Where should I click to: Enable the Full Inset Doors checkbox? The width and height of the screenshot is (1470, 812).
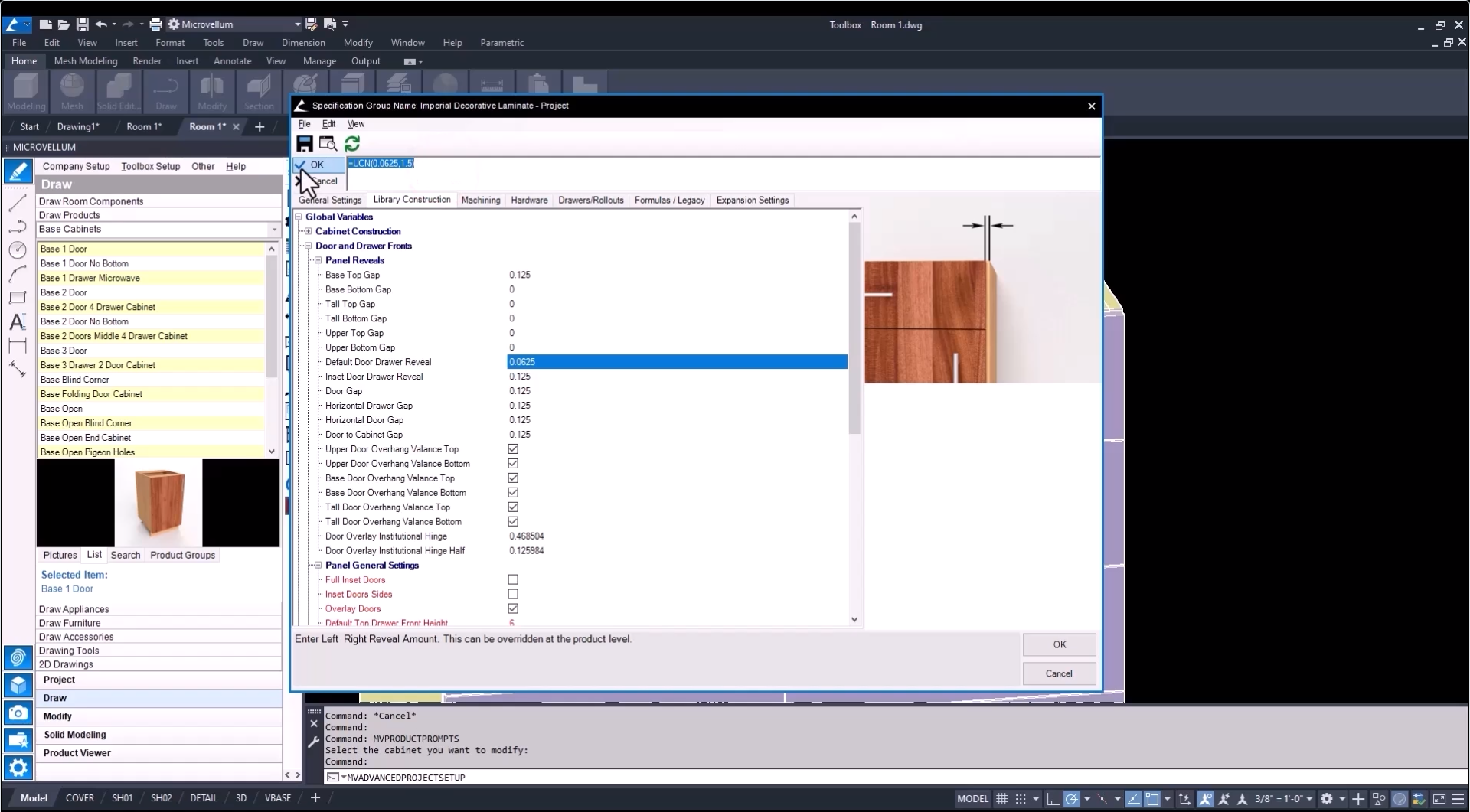point(512,579)
